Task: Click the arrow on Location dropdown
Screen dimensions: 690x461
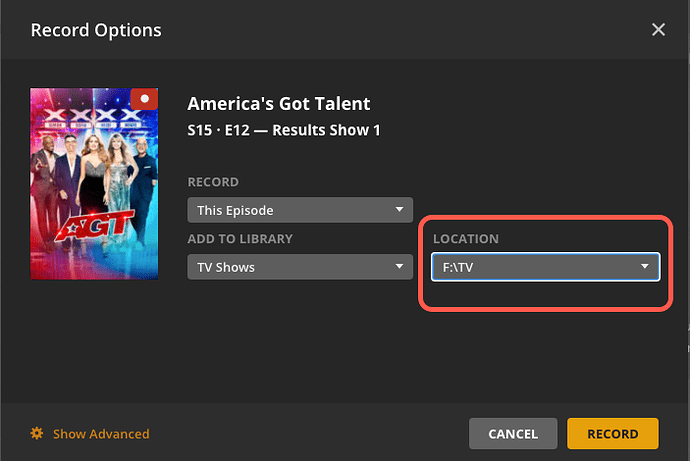Action: [646, 267]
